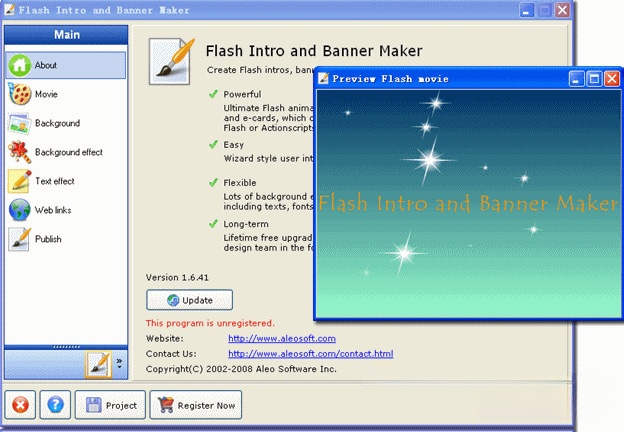Open the Publish section
Screen dimensions: 624x432
coord(66,239)
